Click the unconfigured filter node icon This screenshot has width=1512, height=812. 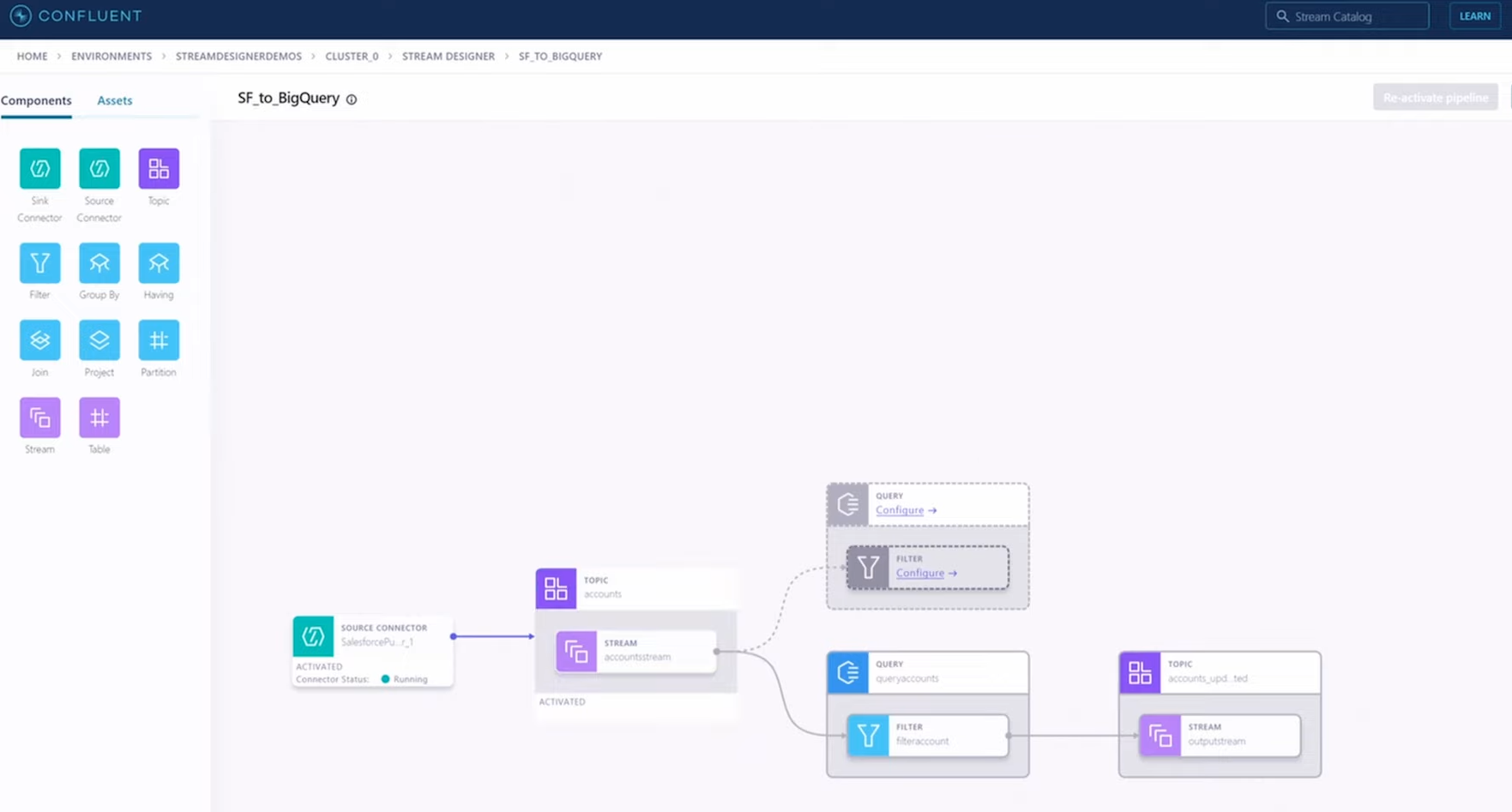868,567
